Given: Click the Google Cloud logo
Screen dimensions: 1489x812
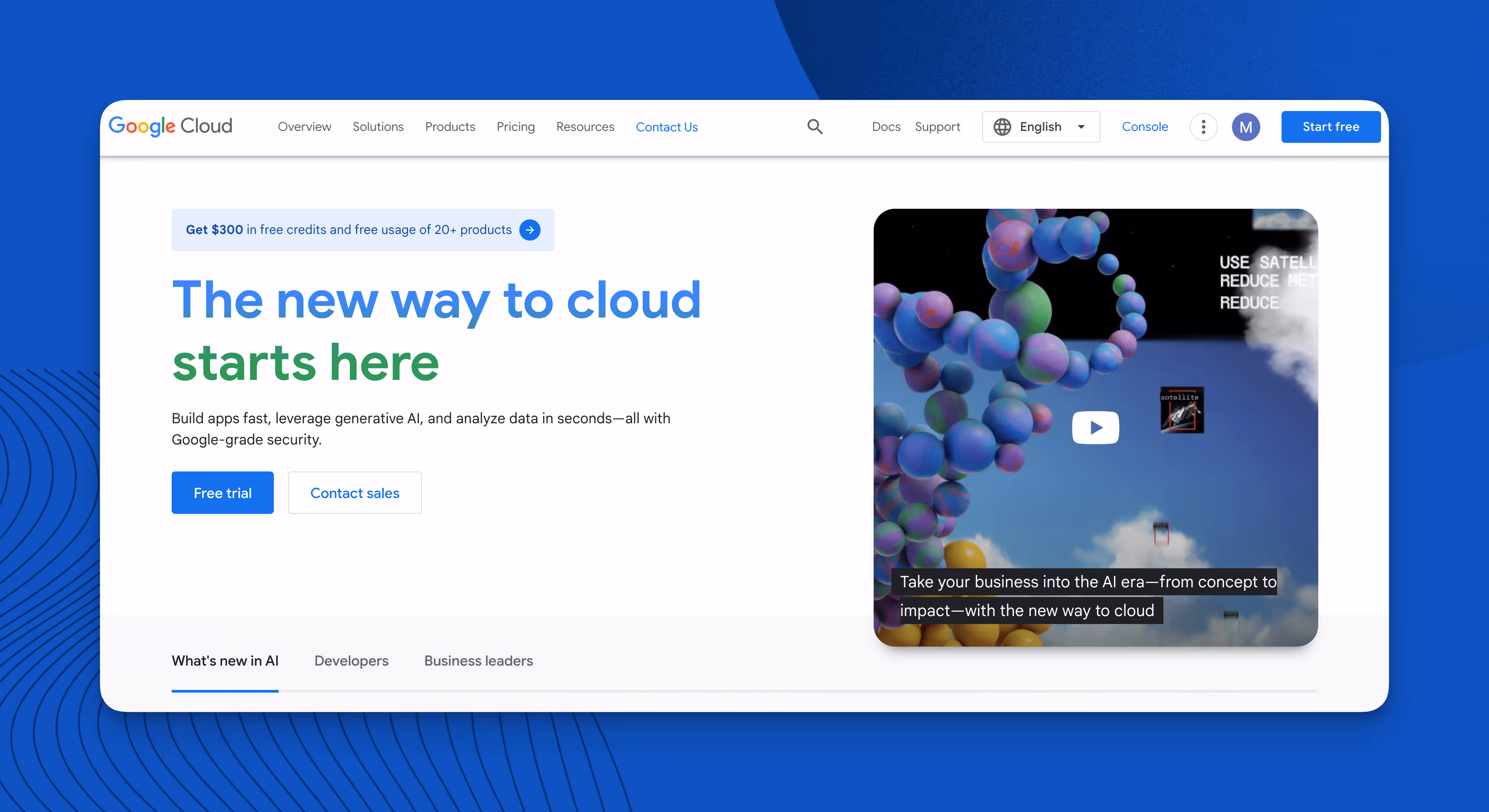Looking at the screenshot, I should [x=170, y=126].
